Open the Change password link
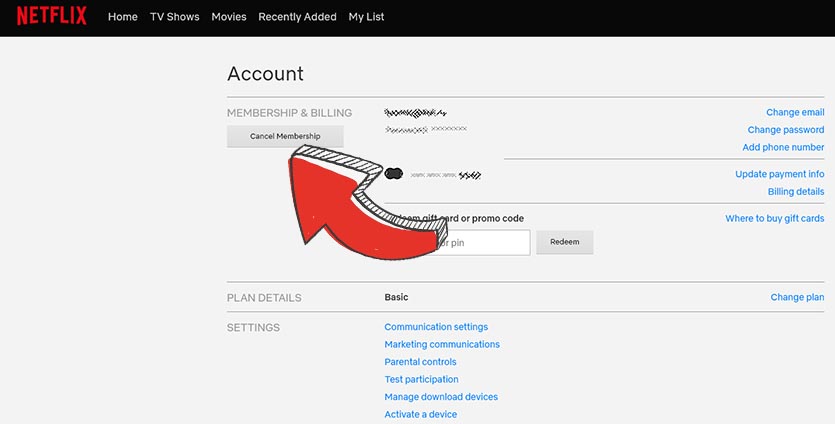The width and height of the screenshot is (835, 424). click(x=786, y=130)
